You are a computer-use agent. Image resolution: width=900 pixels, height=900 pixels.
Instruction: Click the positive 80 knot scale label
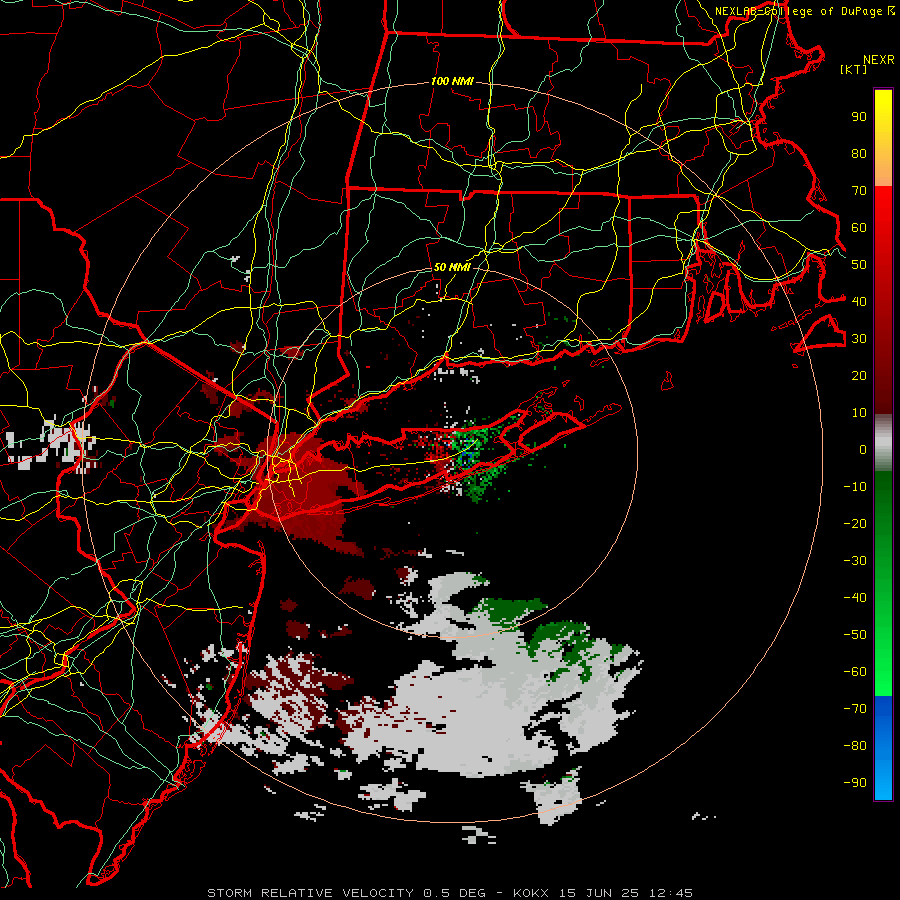point(859,153)
